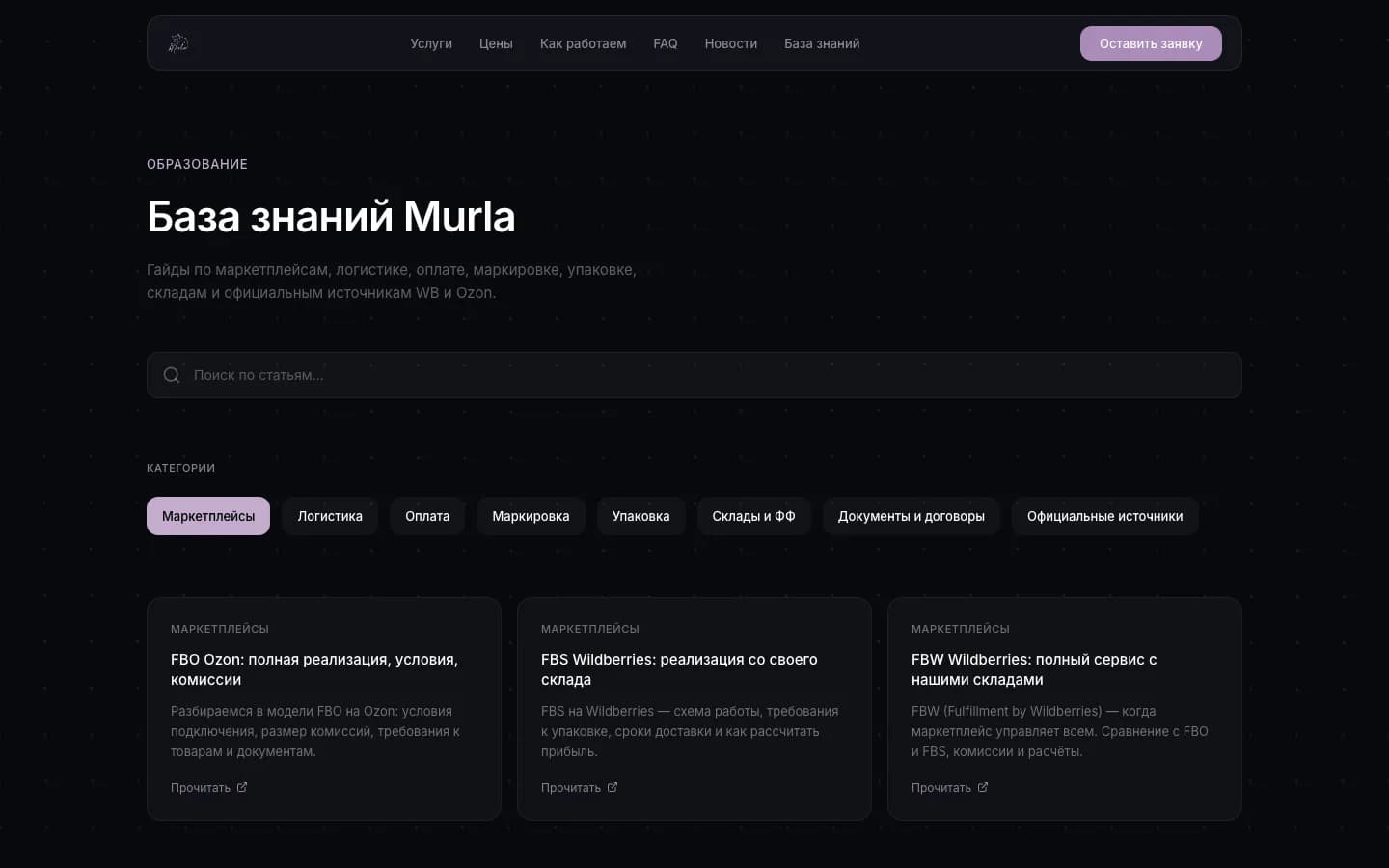Filter articles by Логистика category
Viewport: 1389px width, 868px height.
click(330, 516)
